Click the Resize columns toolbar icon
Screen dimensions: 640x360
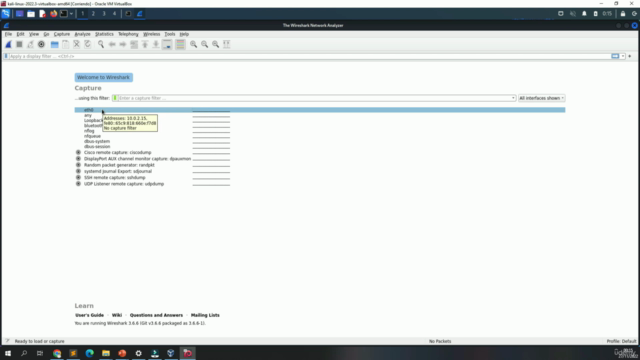[227, 44]
